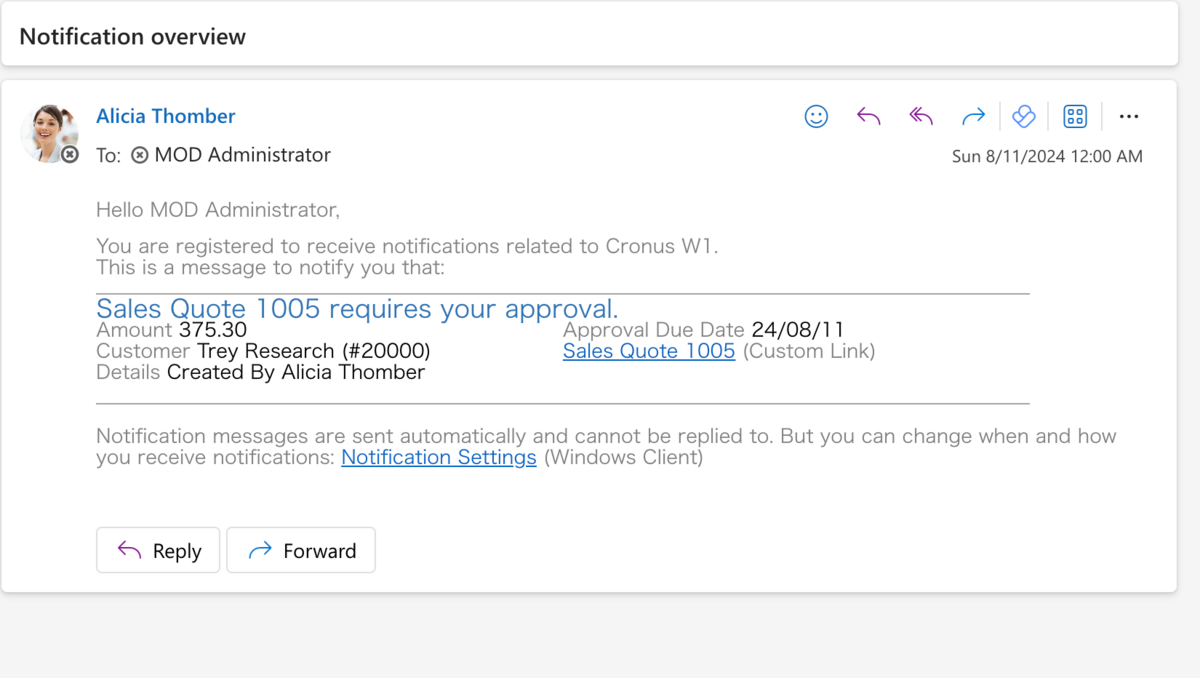Click MOD Administrator's presence status icon

pyautogui.click(x=139, y=155)
